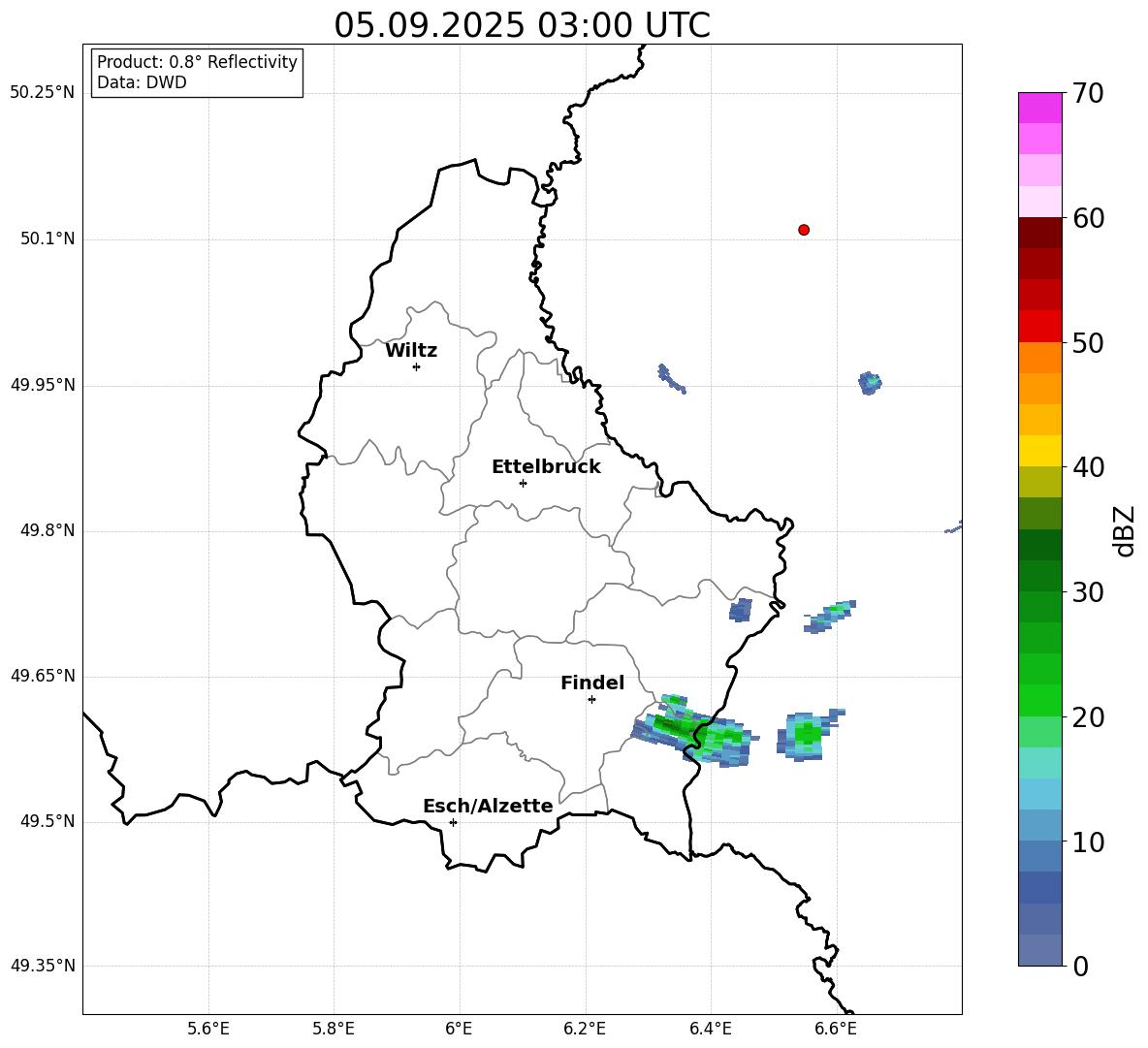1148x1048 pixels.
Task: Click the 30 value on the colorbar
Action: [1088, 592]
